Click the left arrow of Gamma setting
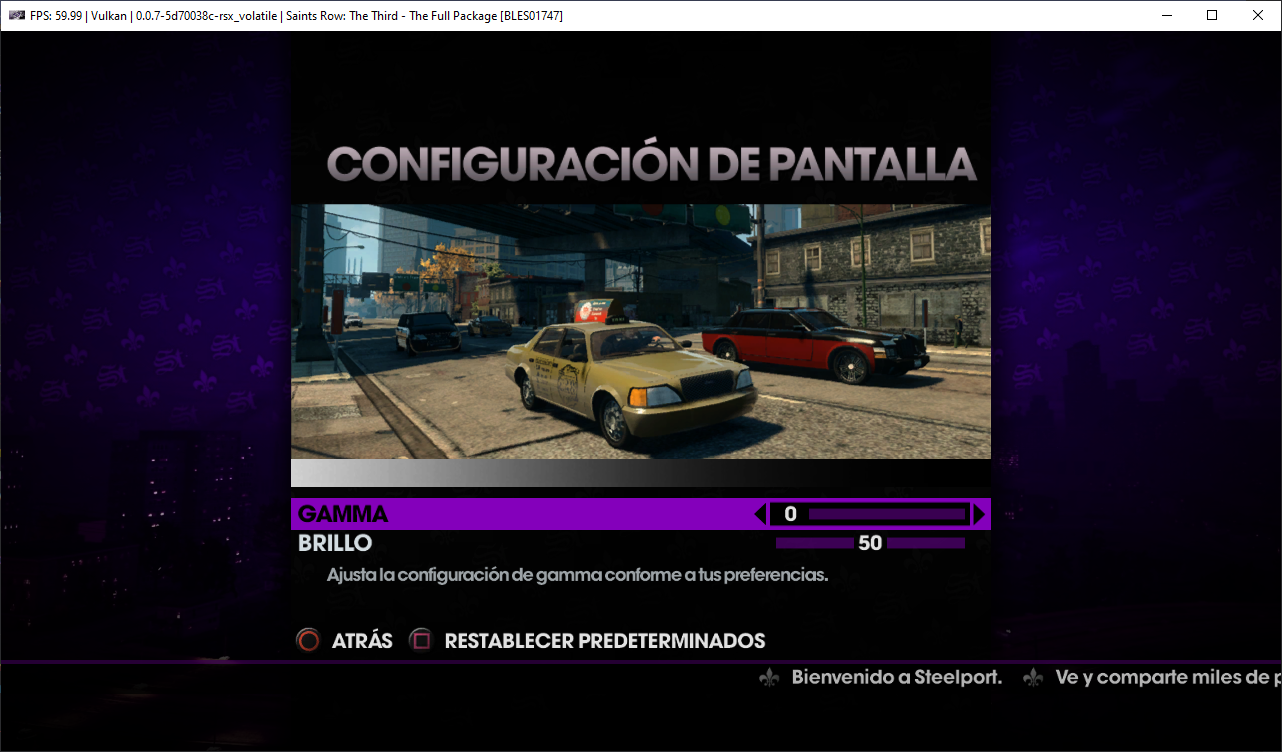The width and height of the screenshot is (1282, 752). [760, 514]
